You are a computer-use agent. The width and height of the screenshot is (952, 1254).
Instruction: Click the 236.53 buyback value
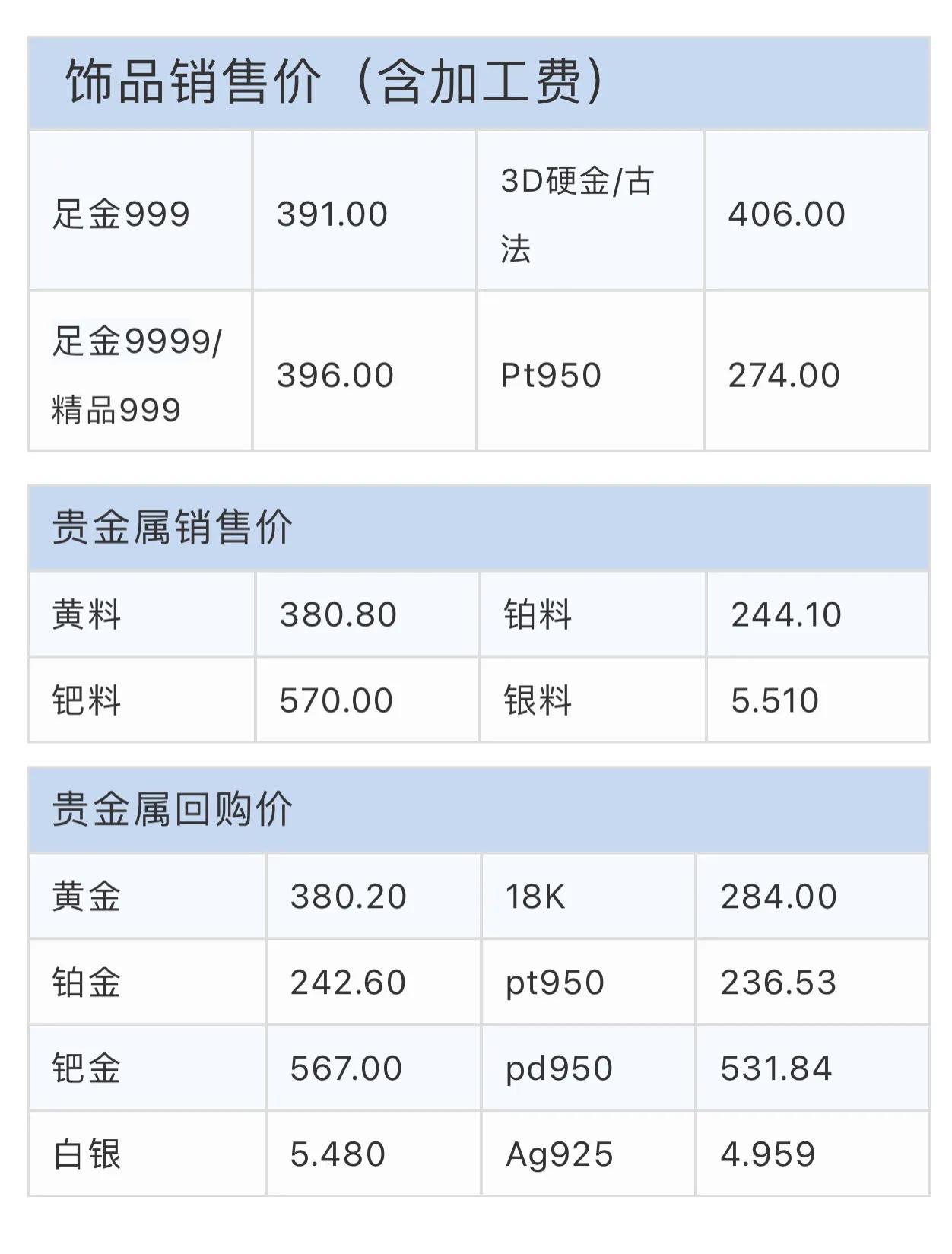point(779,983)
